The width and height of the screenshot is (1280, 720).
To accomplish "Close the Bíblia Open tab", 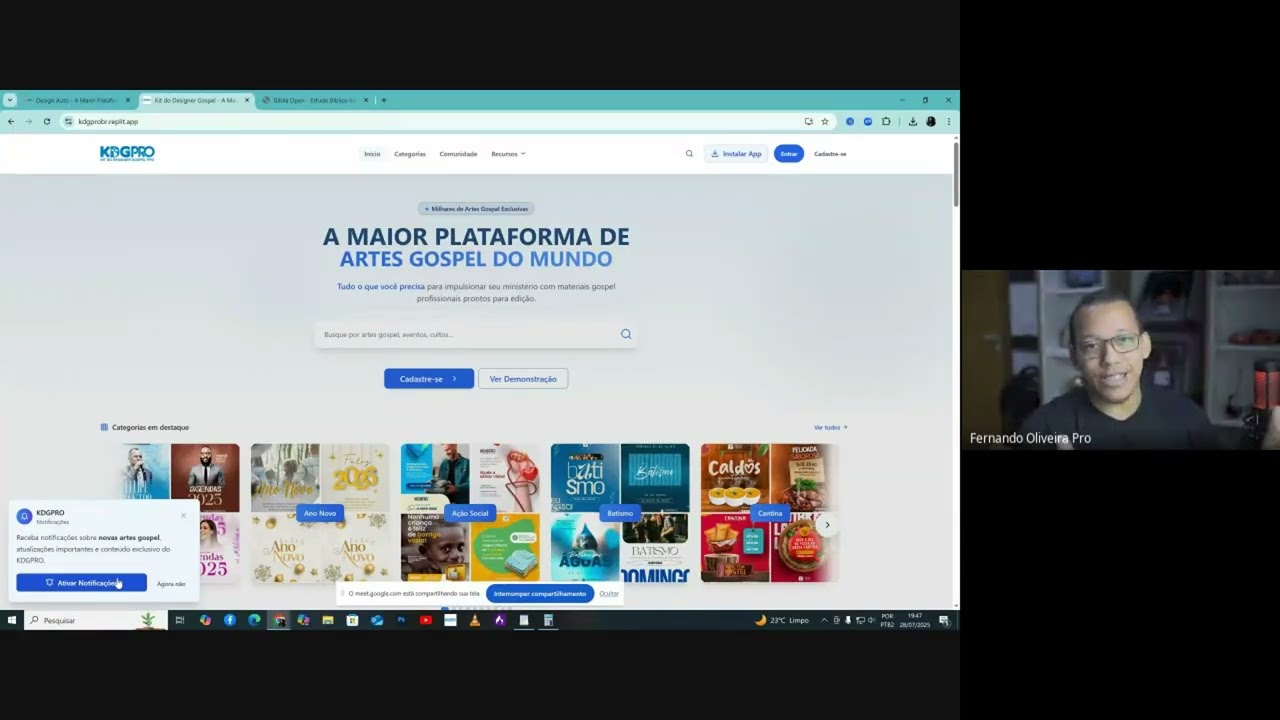I will [x=366, y=100].
